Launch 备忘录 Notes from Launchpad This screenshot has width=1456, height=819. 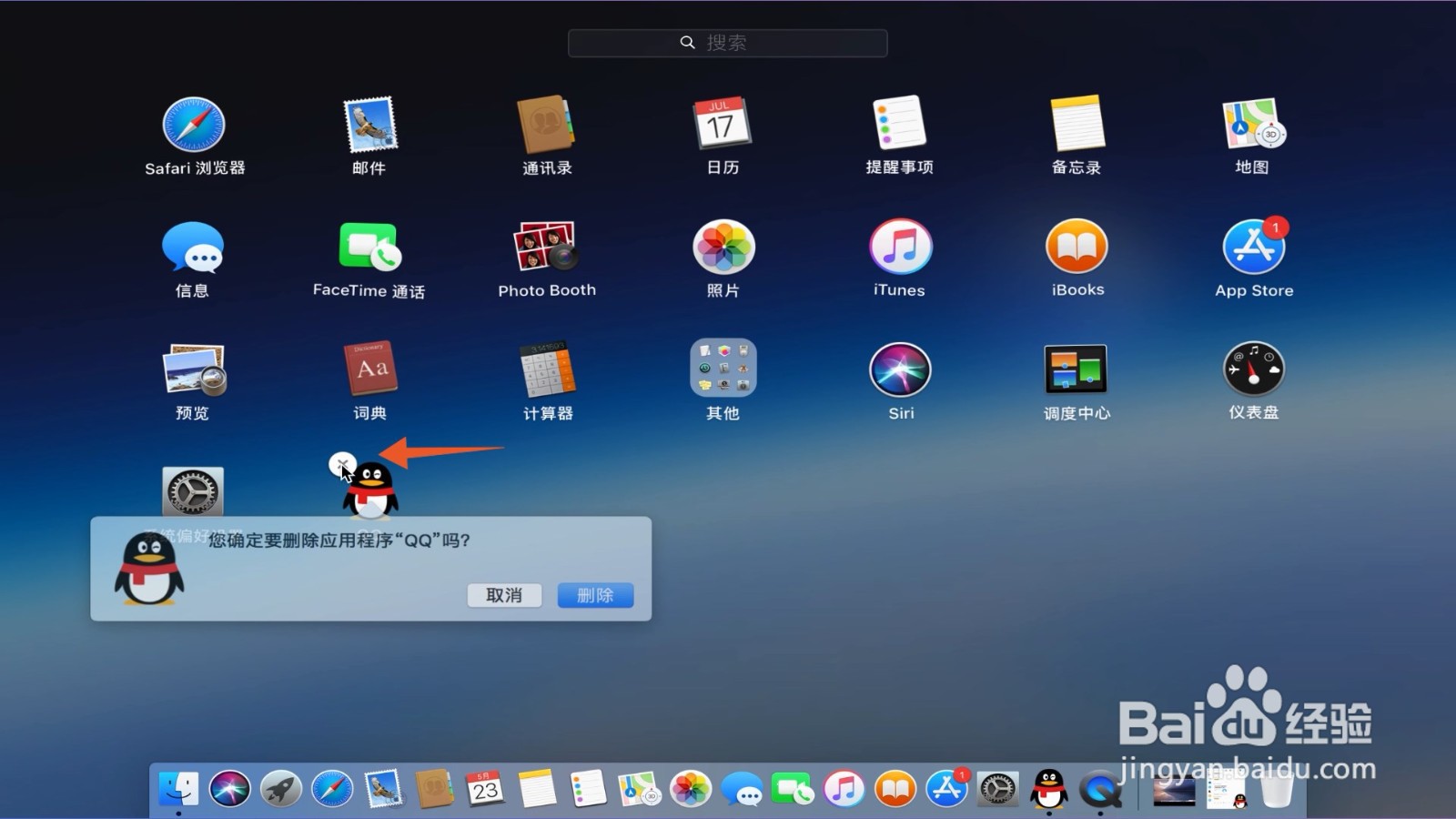(1077, 123)
